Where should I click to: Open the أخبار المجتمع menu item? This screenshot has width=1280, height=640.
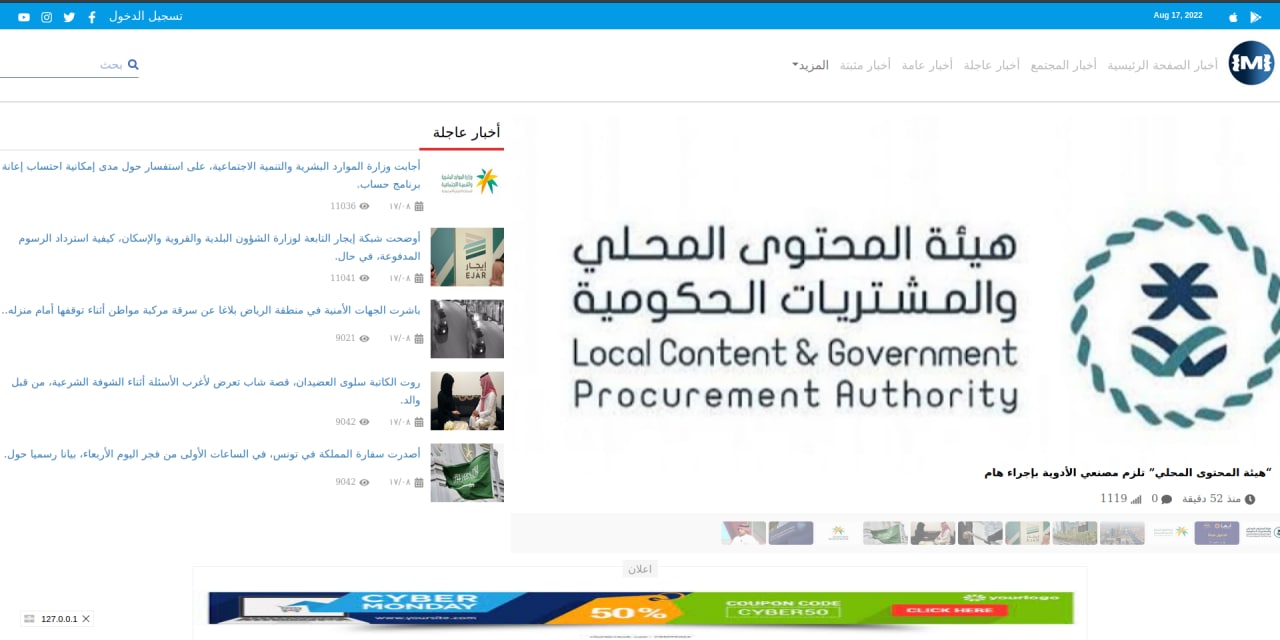[1063, 65]
